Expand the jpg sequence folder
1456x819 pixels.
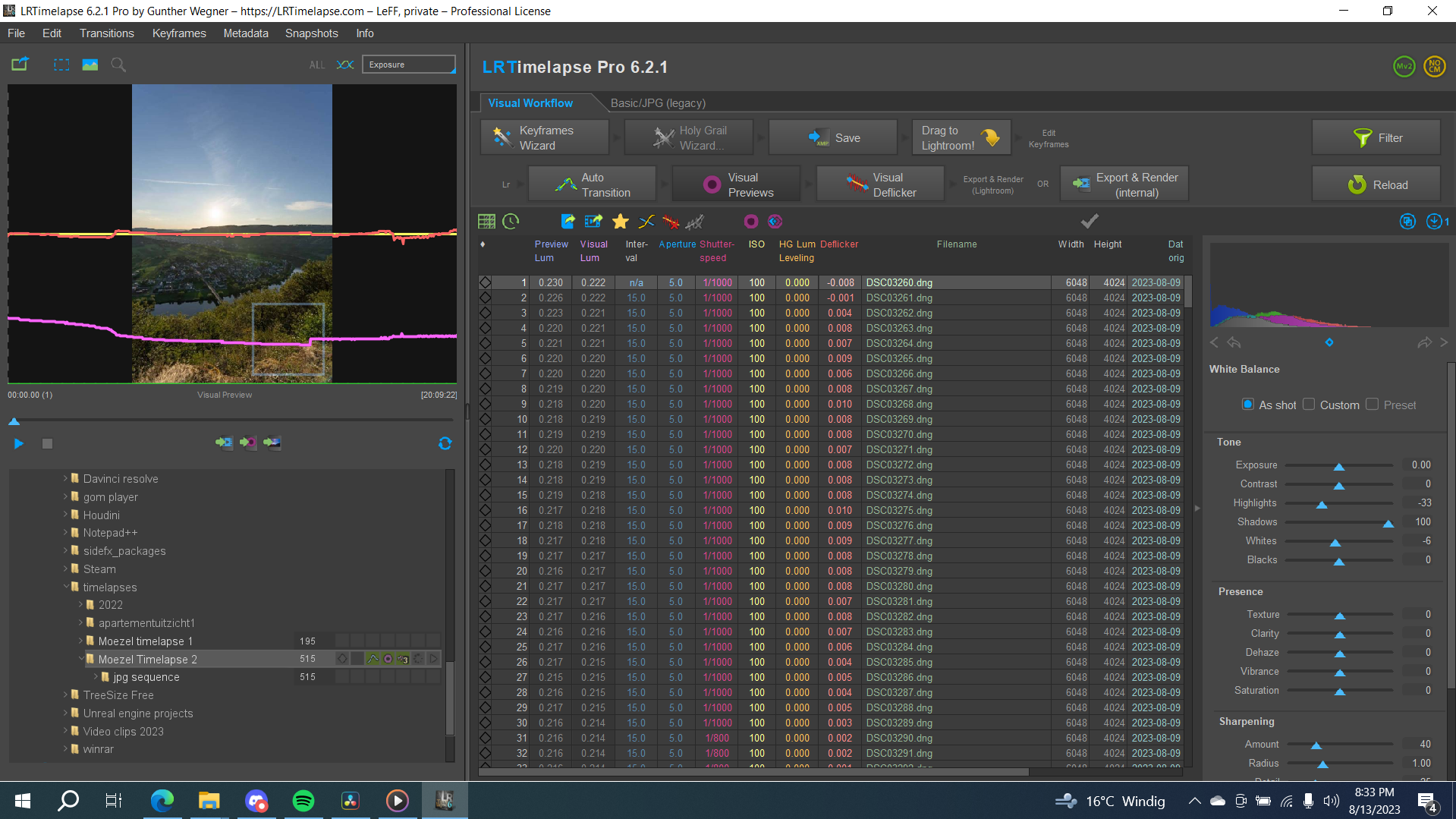point(96,676)
